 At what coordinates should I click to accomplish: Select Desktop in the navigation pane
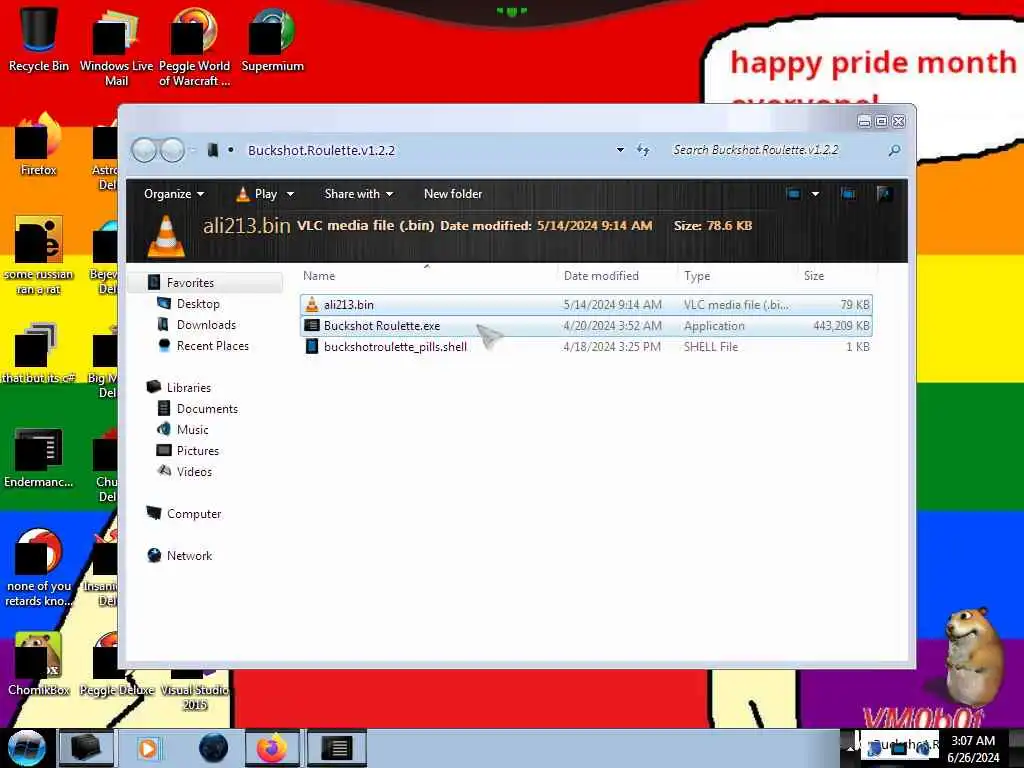tap(198, 304)
